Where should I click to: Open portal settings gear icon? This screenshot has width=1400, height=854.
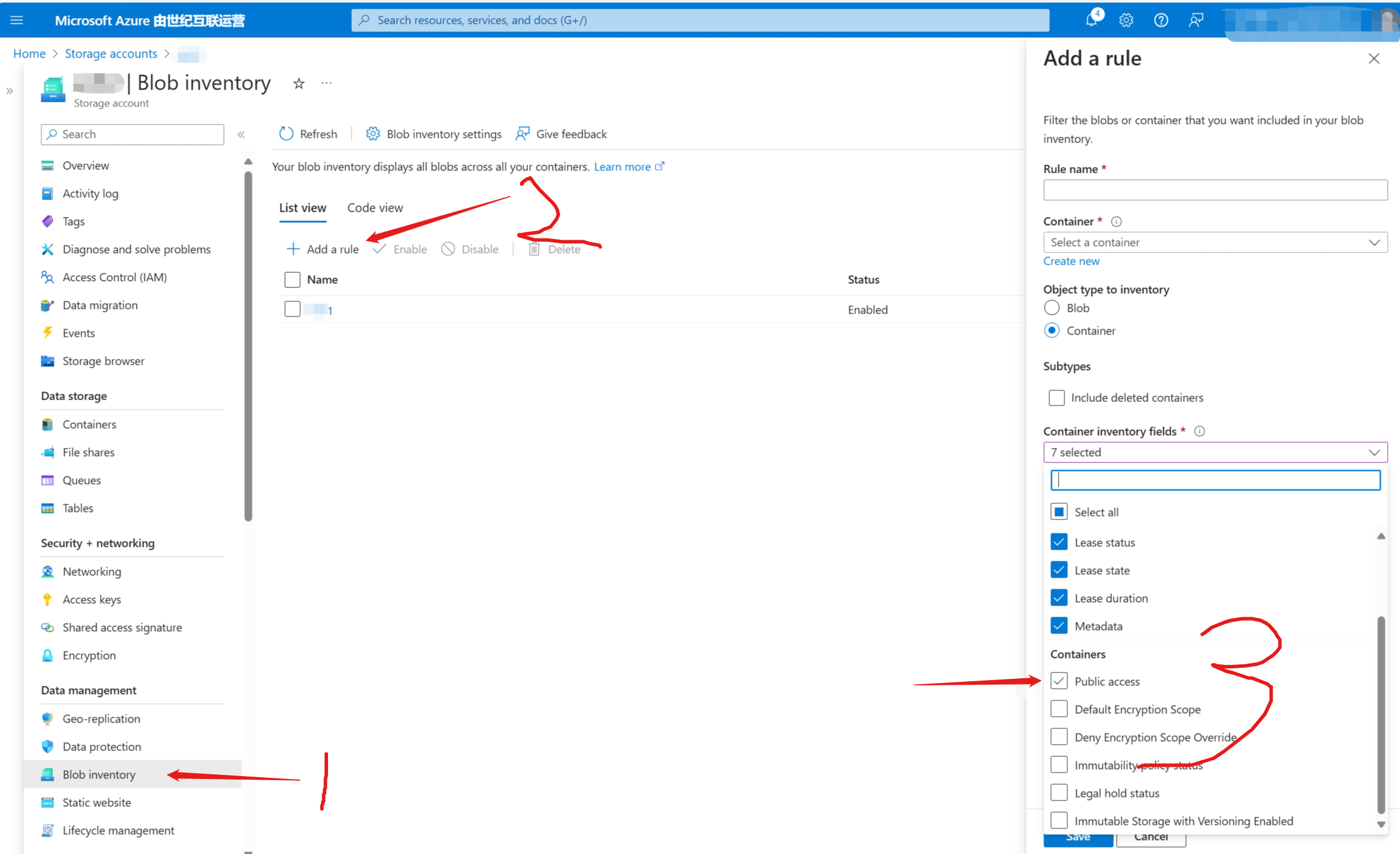coord(1126,20)
